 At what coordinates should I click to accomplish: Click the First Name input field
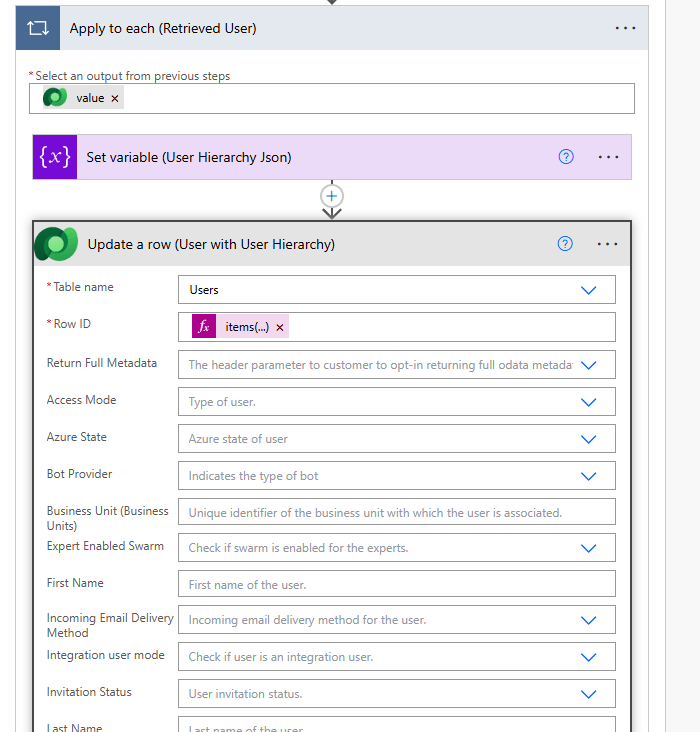396,585
